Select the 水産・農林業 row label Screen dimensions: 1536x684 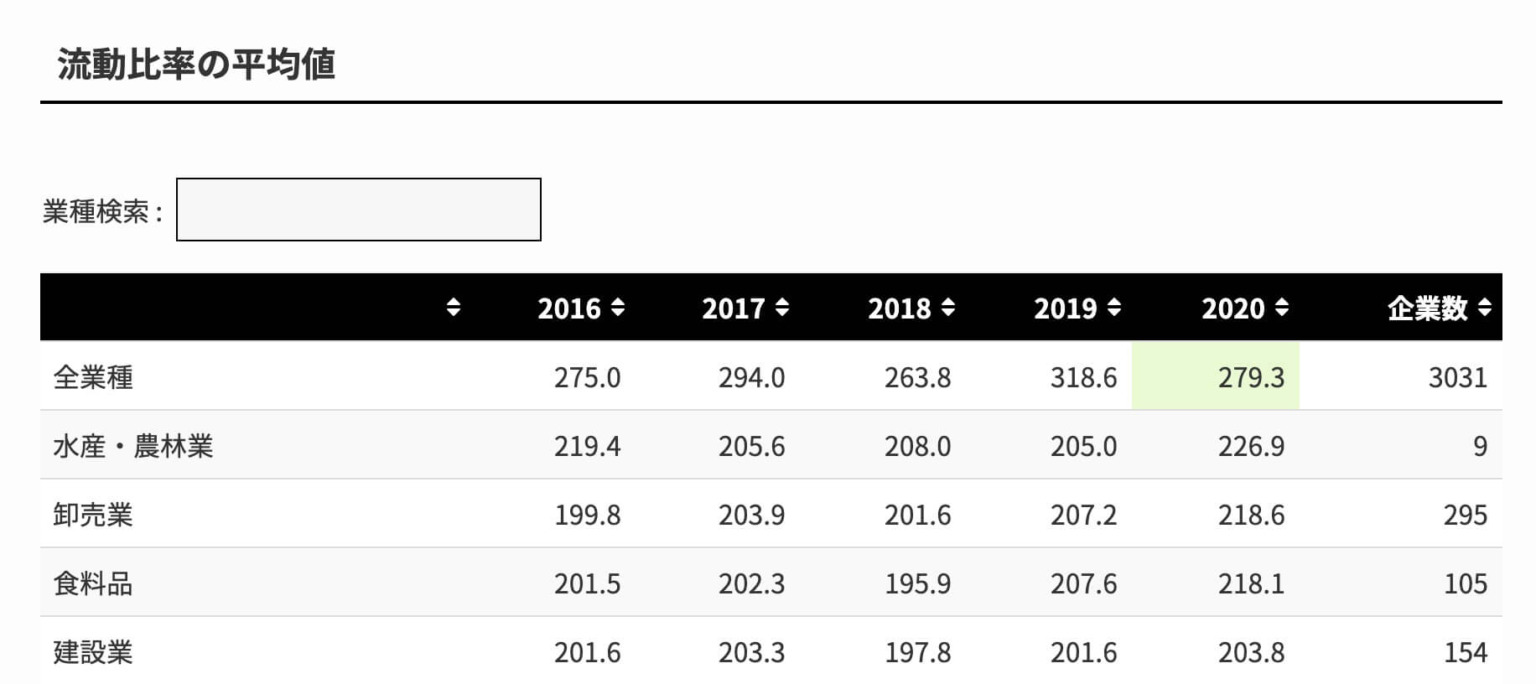(x=133, y=446)
